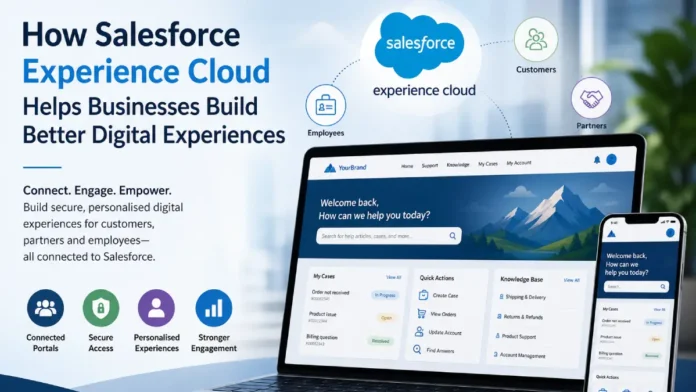Open My Cases in laptop navigation
696x392 pixels.
(488, 164)
